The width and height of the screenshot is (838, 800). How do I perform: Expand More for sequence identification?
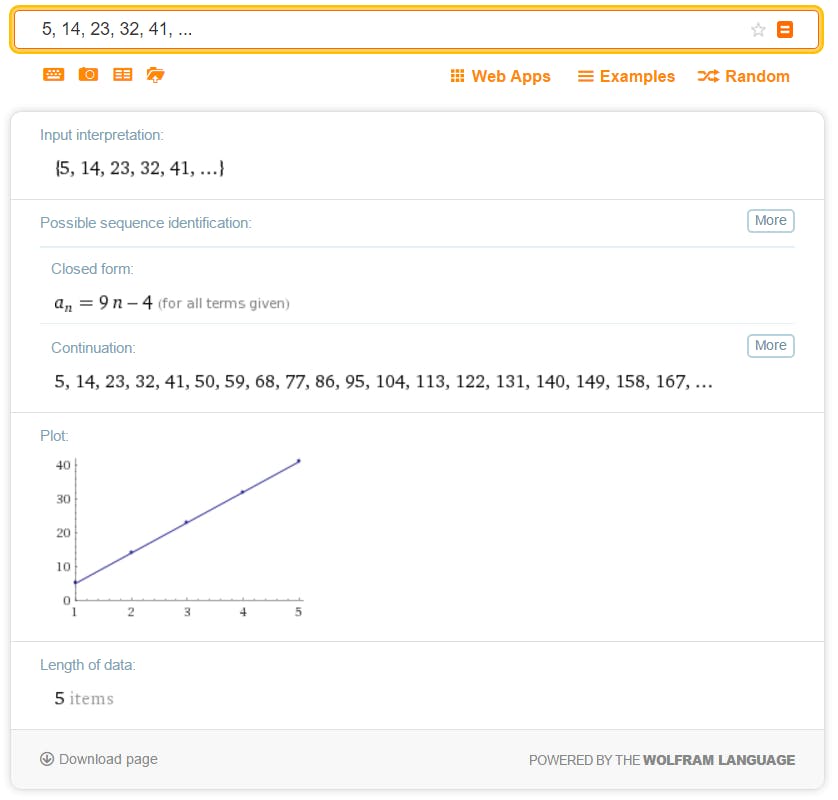(x=770, y=221)
